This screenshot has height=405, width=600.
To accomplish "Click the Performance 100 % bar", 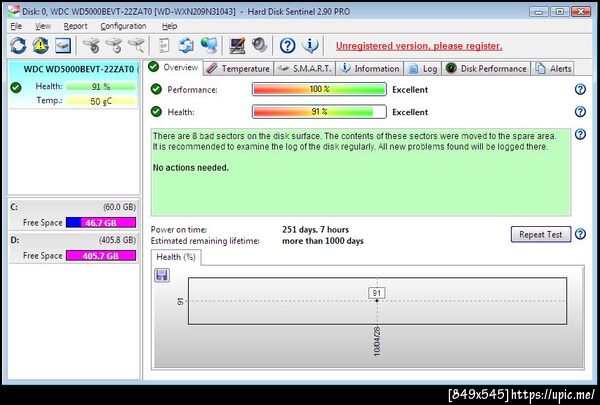I will (319, 89).
